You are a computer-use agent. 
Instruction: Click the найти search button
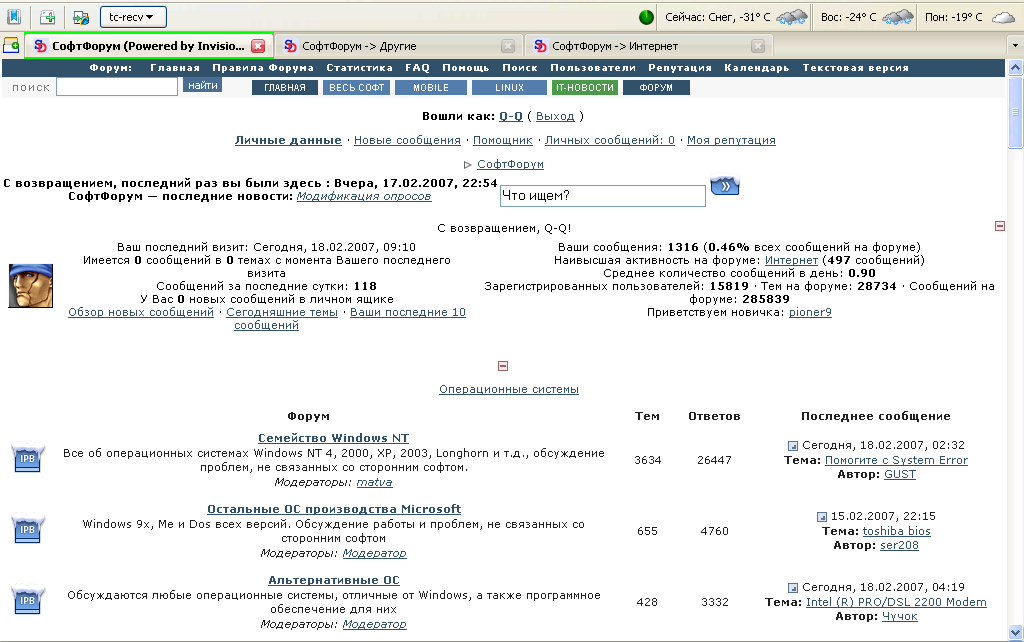tap(202, 86)
